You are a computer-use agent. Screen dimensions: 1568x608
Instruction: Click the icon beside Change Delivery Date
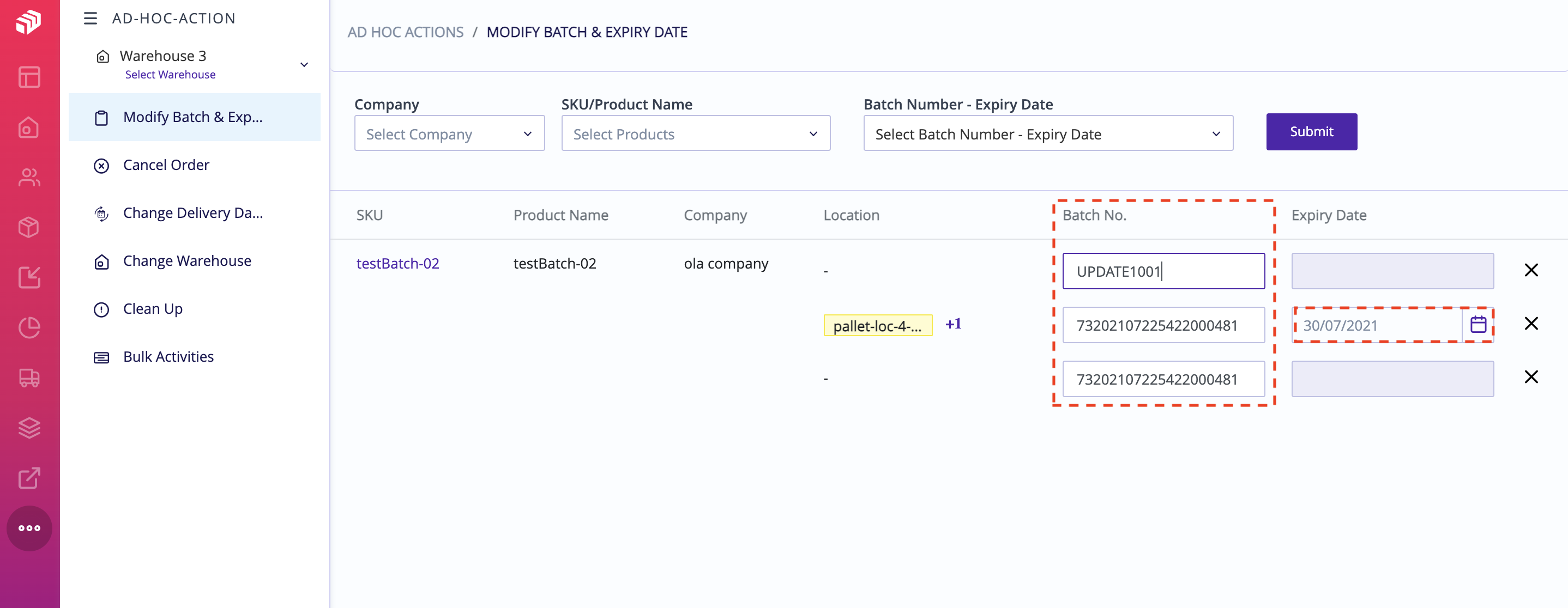101,214
